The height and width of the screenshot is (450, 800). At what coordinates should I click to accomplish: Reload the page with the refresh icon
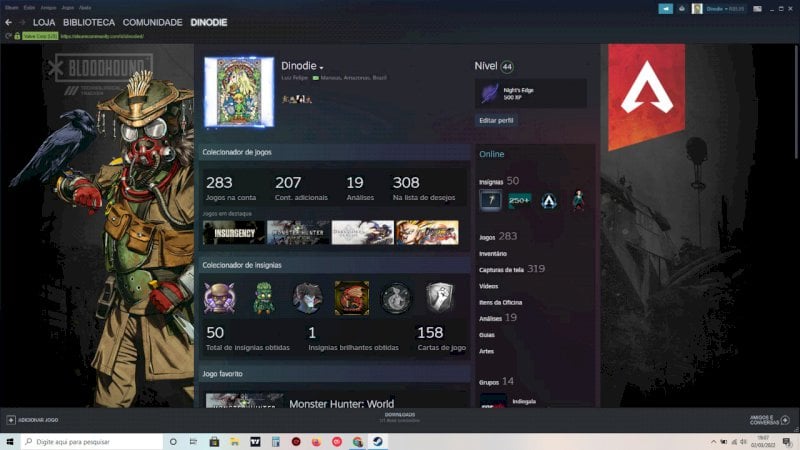8,36
